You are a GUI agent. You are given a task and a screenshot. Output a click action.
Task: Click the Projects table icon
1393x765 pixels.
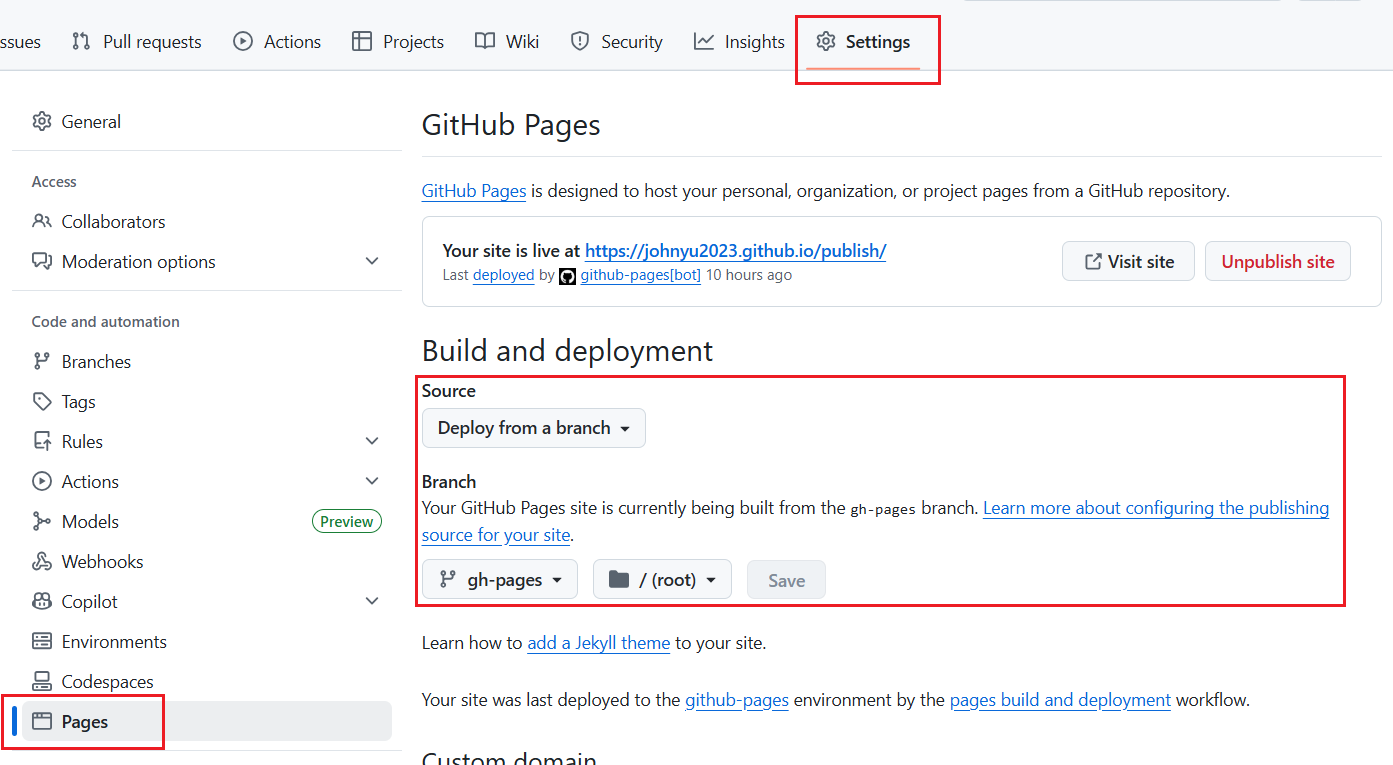coord(362,41)
